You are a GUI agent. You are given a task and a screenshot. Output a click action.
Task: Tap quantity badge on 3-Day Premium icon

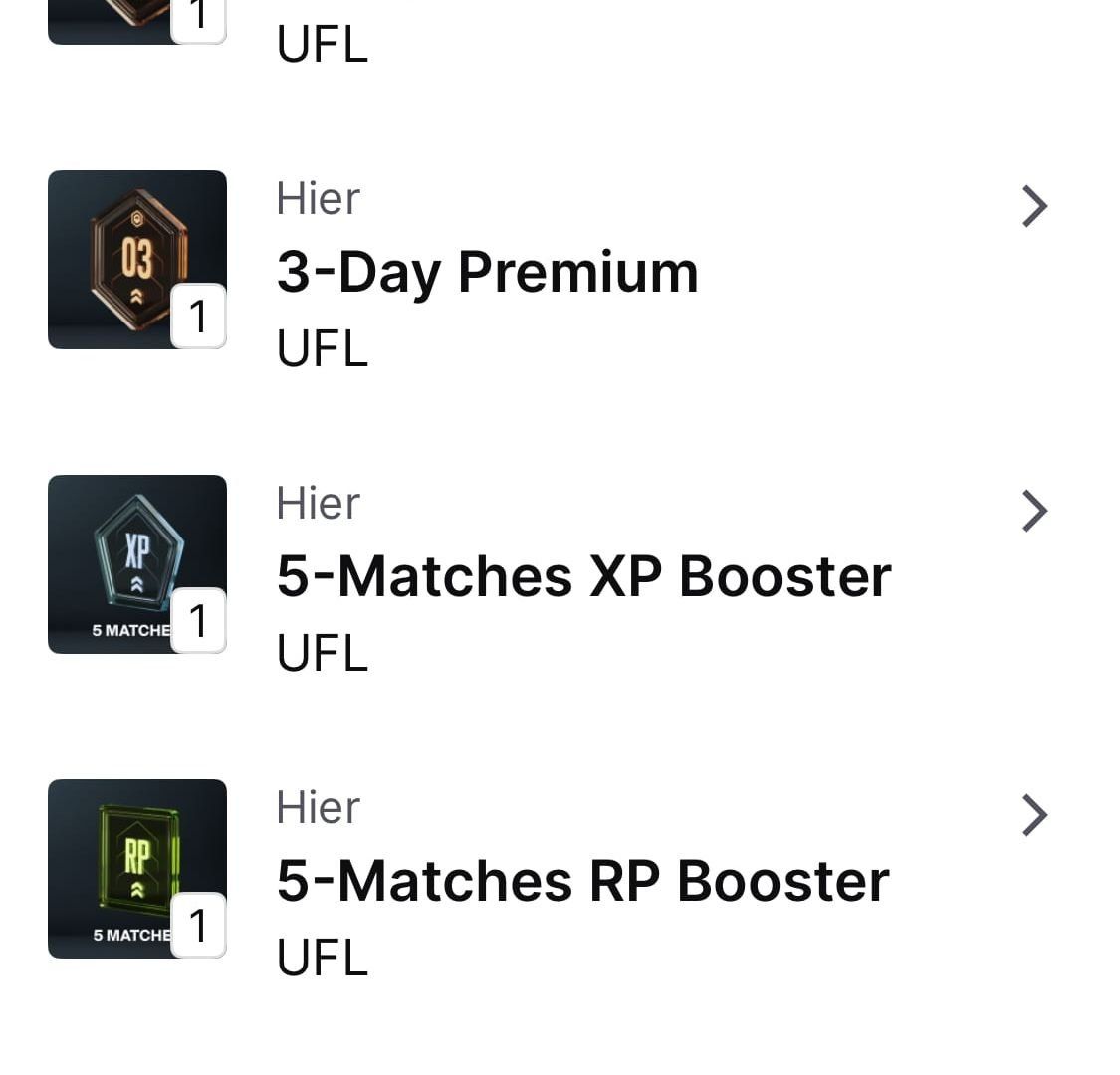[198, 317]
